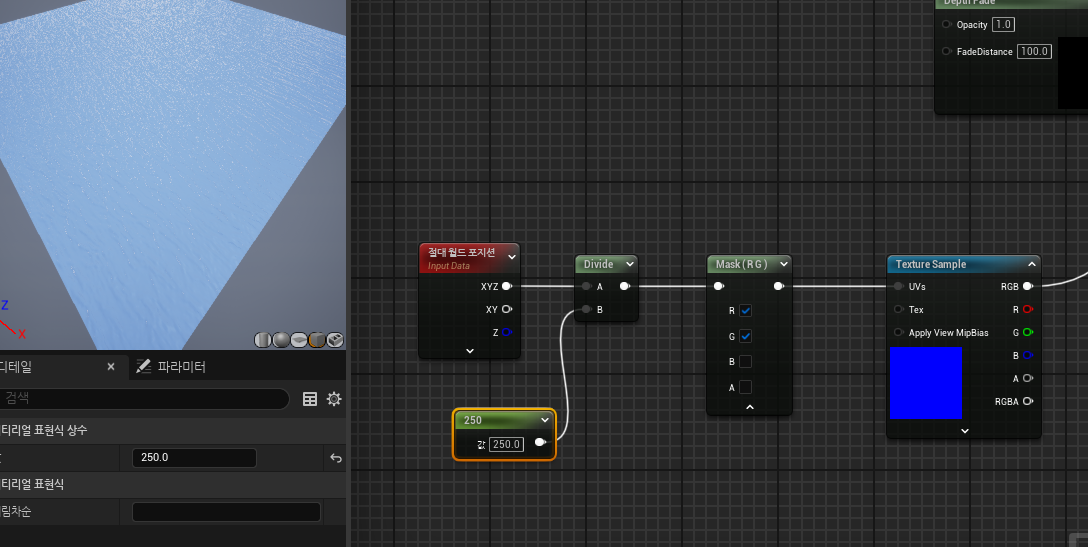
Task: Click the details panel 검색 search field
Action: point(144,398)
